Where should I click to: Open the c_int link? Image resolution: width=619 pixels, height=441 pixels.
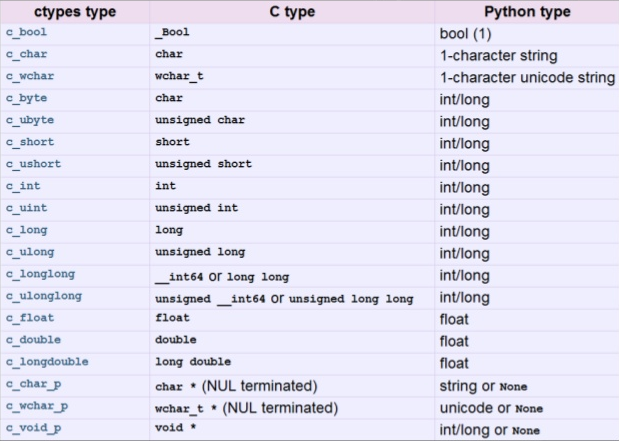[x=23, y=186]
